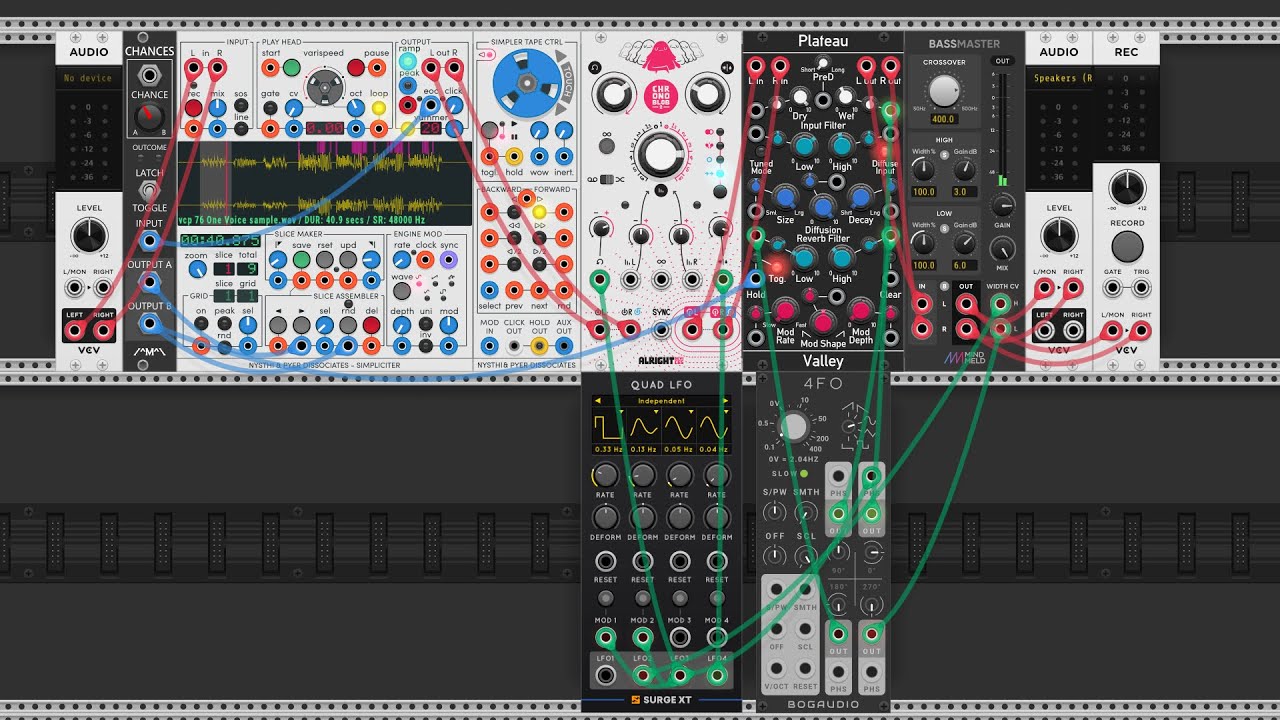This screenshot has height=720, width=1280.
Task: Click the Simpliciter waveform display
Action: pyautogui.click(x=325, y=183)
